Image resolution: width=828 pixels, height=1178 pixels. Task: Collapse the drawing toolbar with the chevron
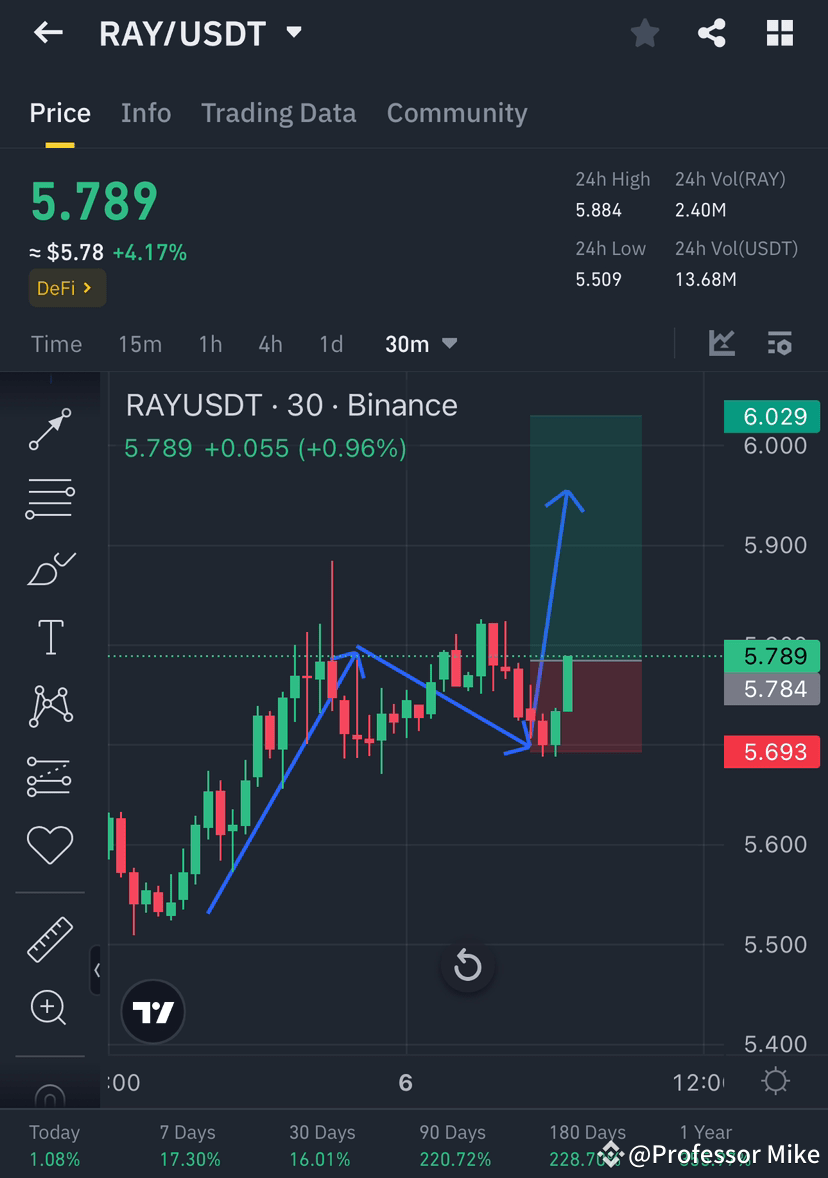97,970
